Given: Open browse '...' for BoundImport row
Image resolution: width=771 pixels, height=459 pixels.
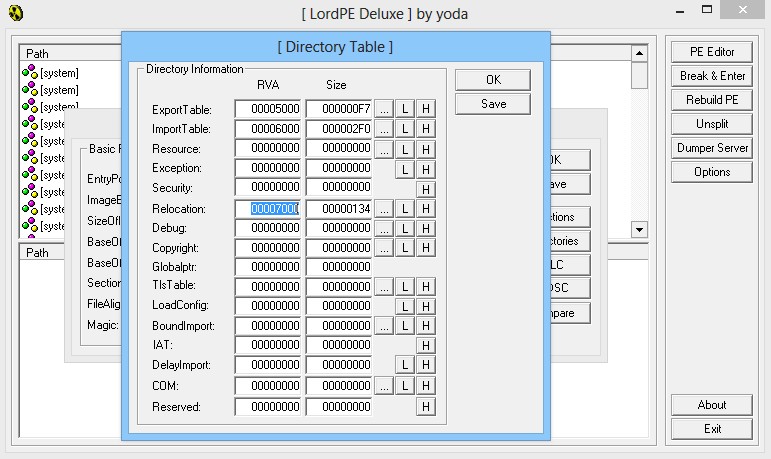Looking at the screenshot, I should [384, 326].
